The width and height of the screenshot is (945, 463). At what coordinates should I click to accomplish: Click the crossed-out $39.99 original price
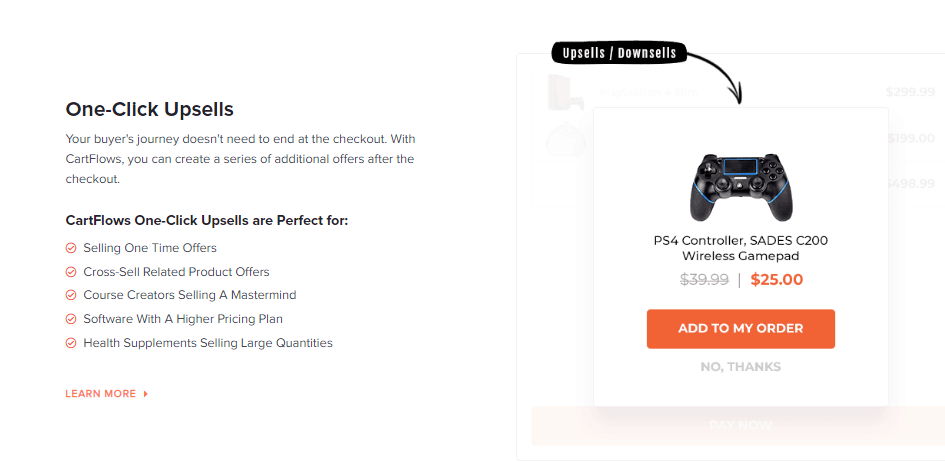[x=704, y=280]
